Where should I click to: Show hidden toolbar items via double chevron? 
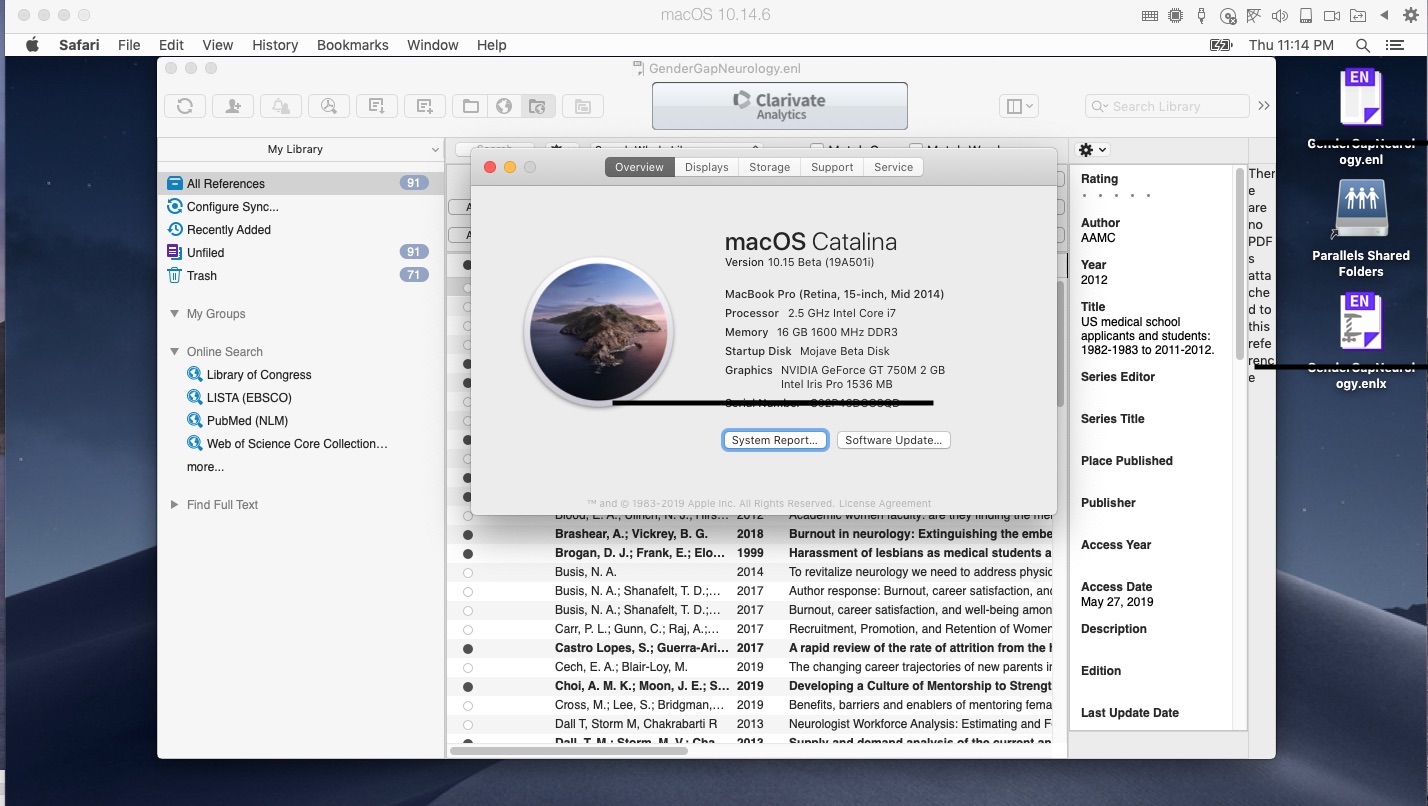coord(1264,106)
